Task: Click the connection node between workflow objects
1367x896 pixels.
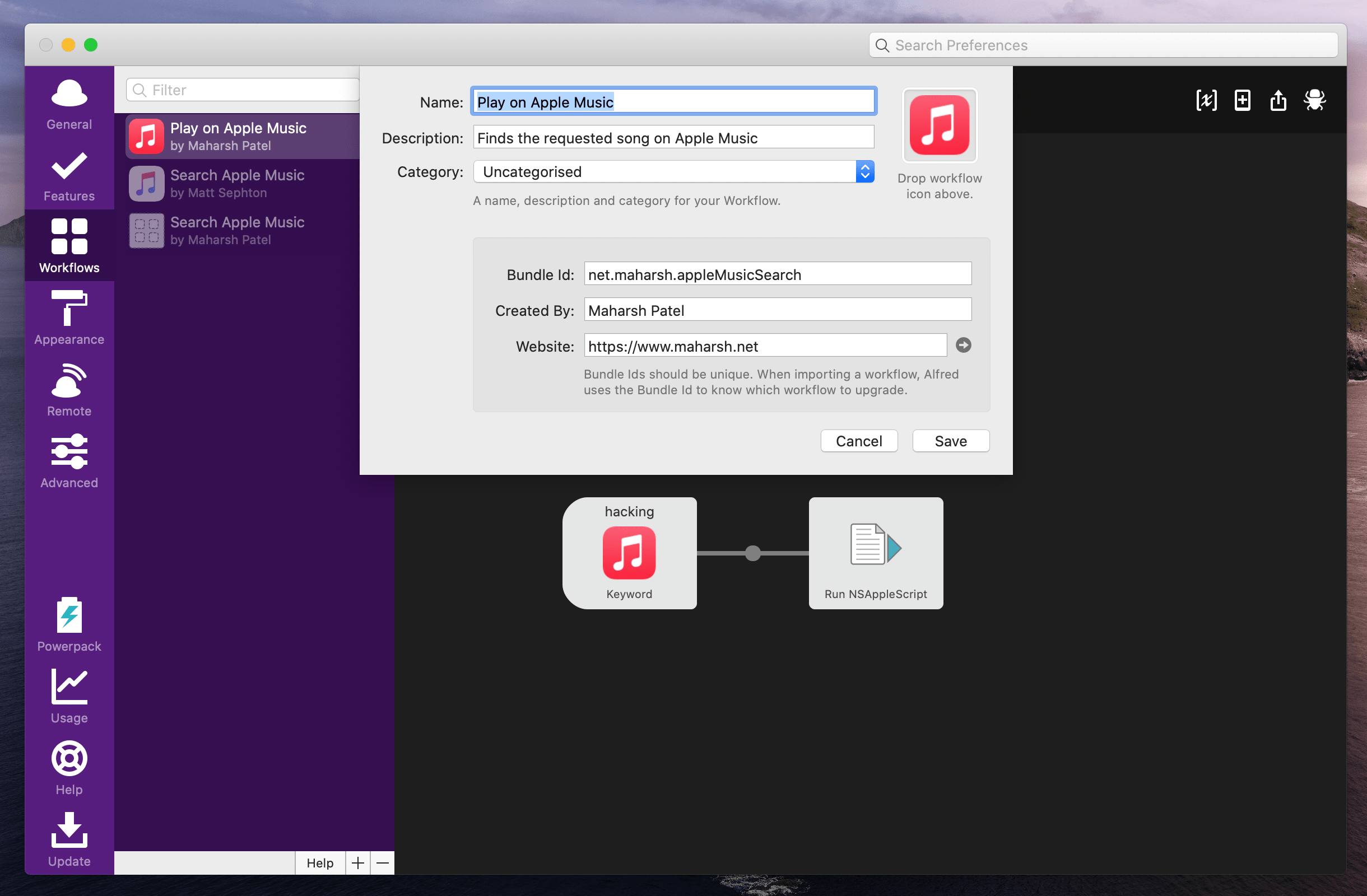Action: 752,553
